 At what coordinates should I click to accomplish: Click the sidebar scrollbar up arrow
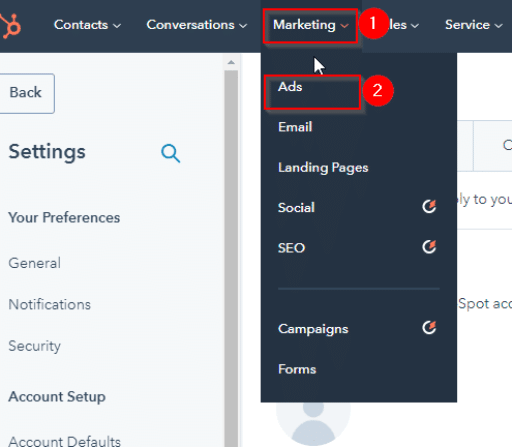tap(231, 62)
